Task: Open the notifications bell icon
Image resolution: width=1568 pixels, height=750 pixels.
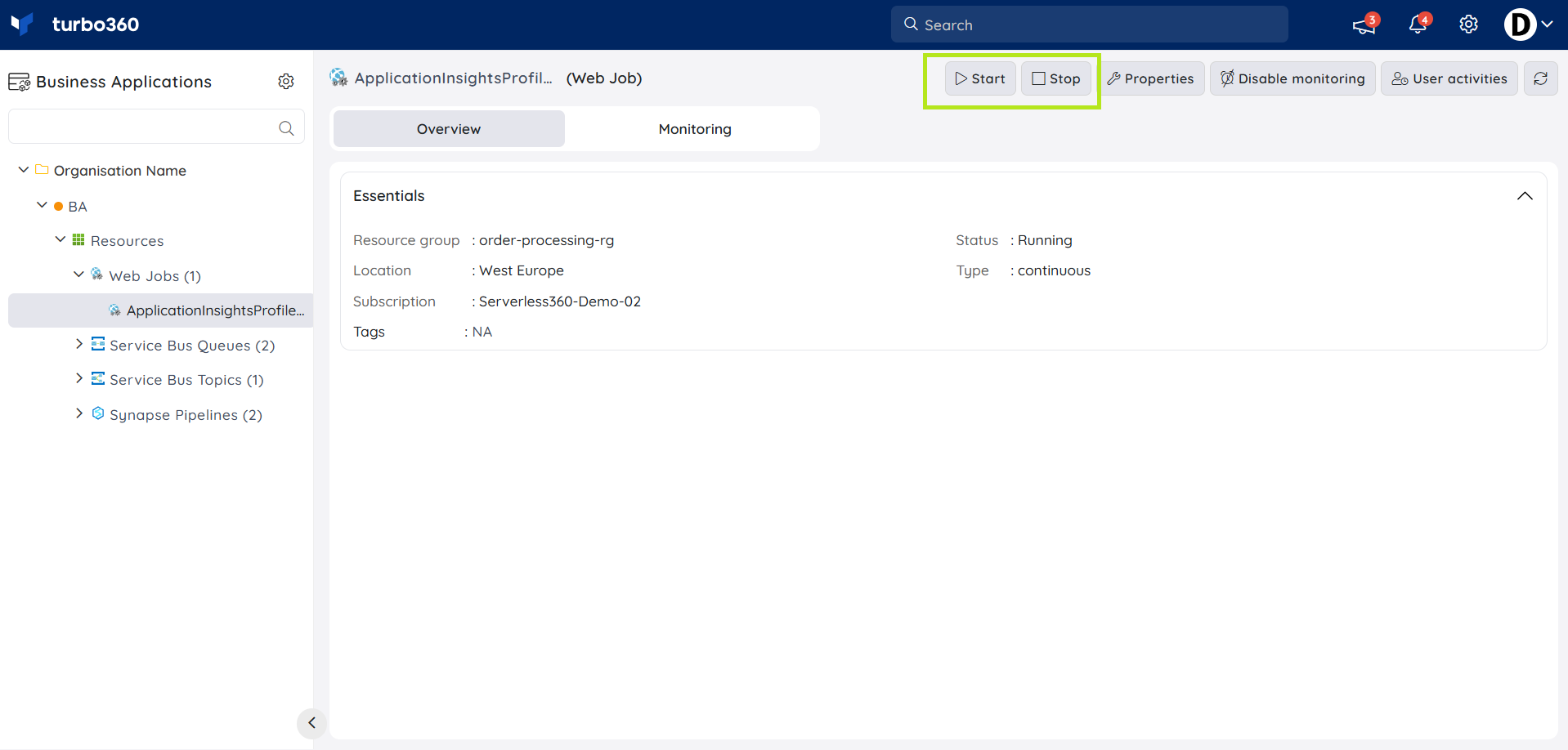Action: [x=1418, y=25]
